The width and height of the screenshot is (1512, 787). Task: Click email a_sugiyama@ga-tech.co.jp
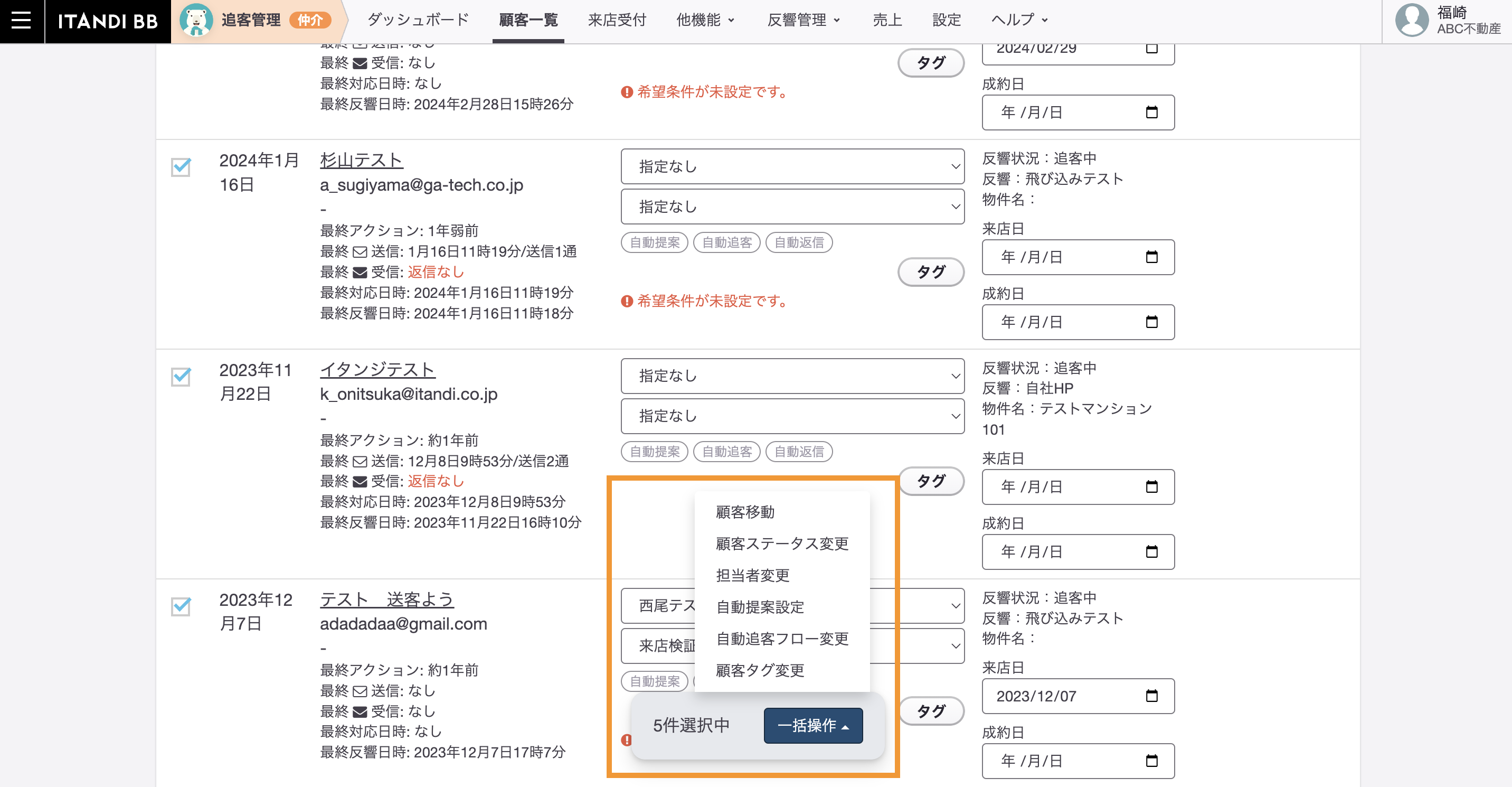pos(421,185)
